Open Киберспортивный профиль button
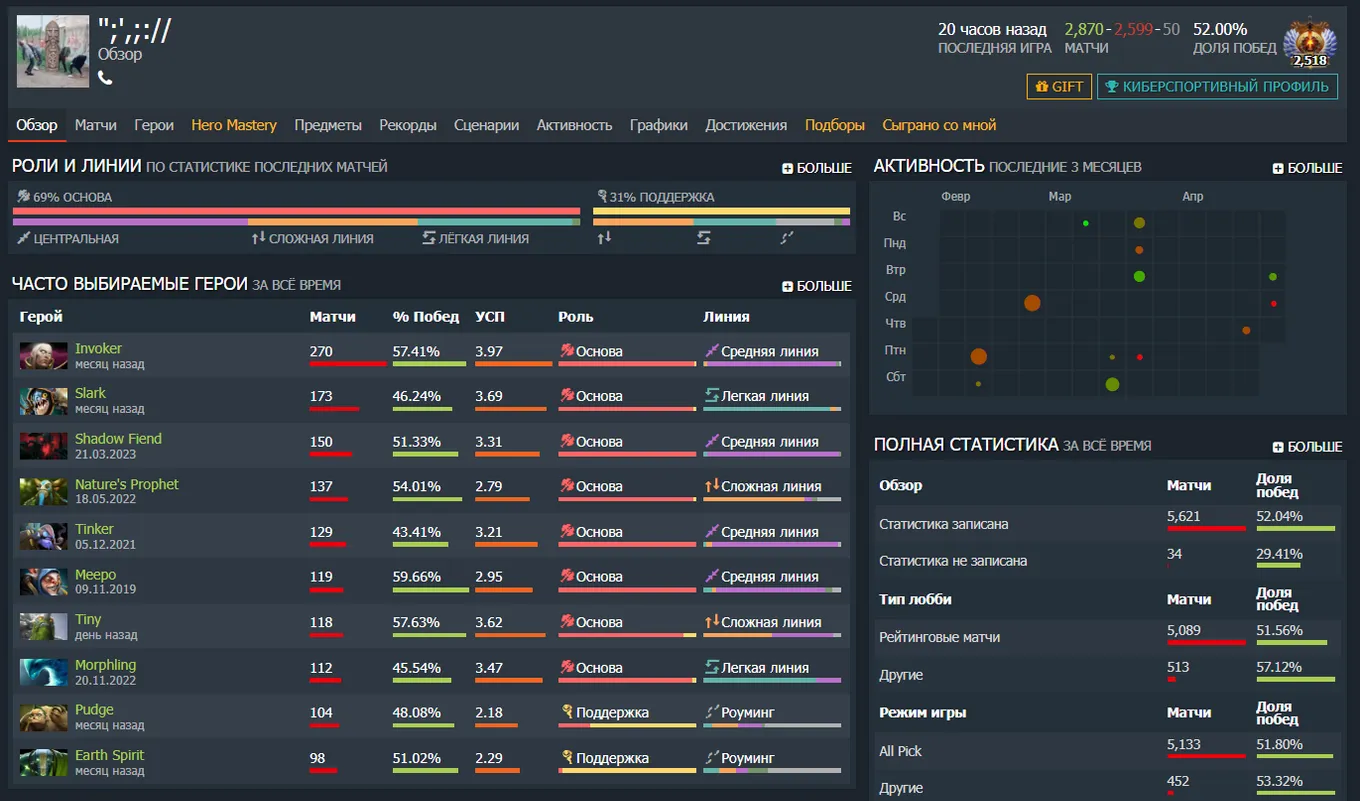The width and height of the screenshot is (1360, 801). coord(1217,87)
